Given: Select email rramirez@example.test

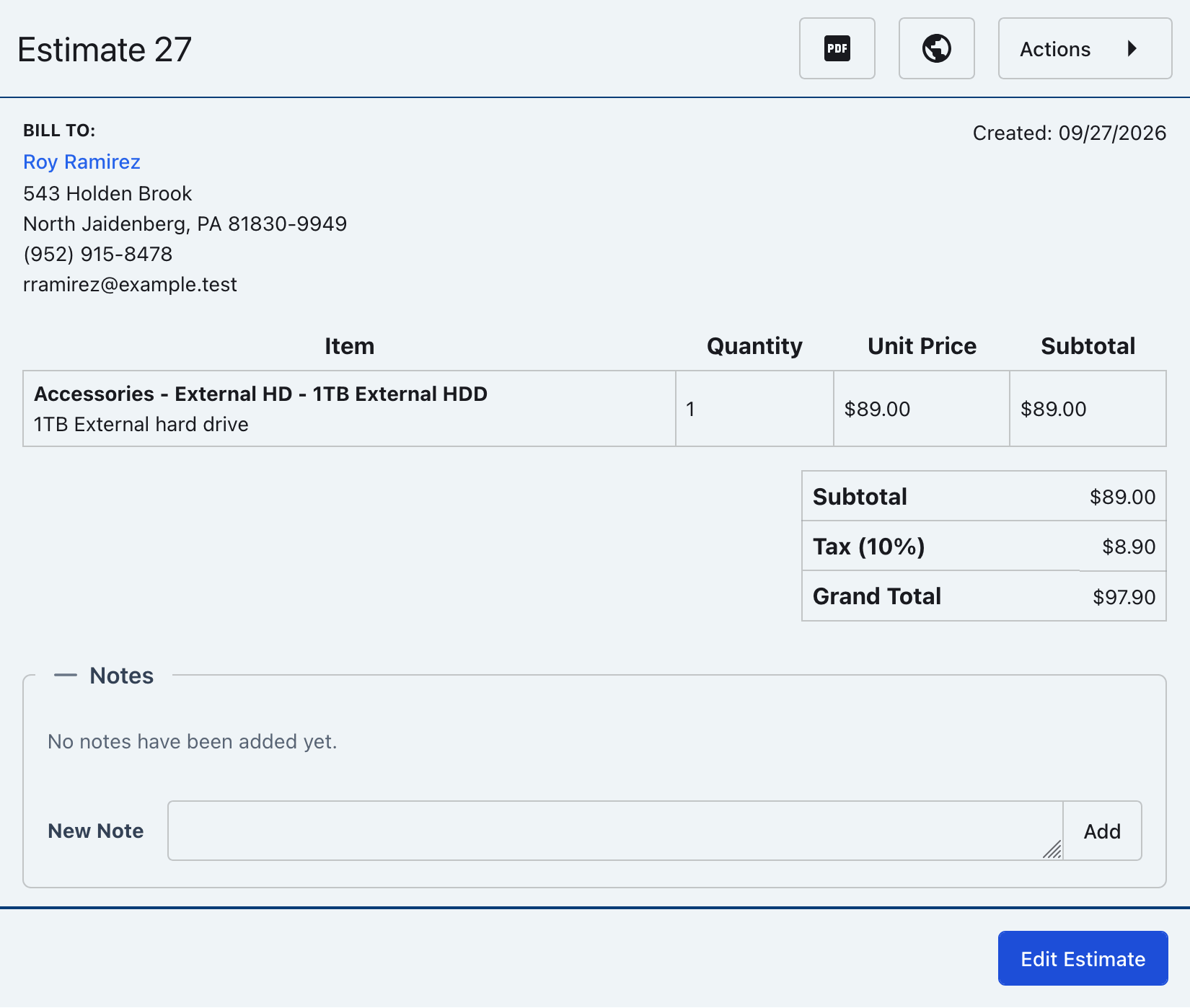Looking at the screenshot, I should coord(130,284).
